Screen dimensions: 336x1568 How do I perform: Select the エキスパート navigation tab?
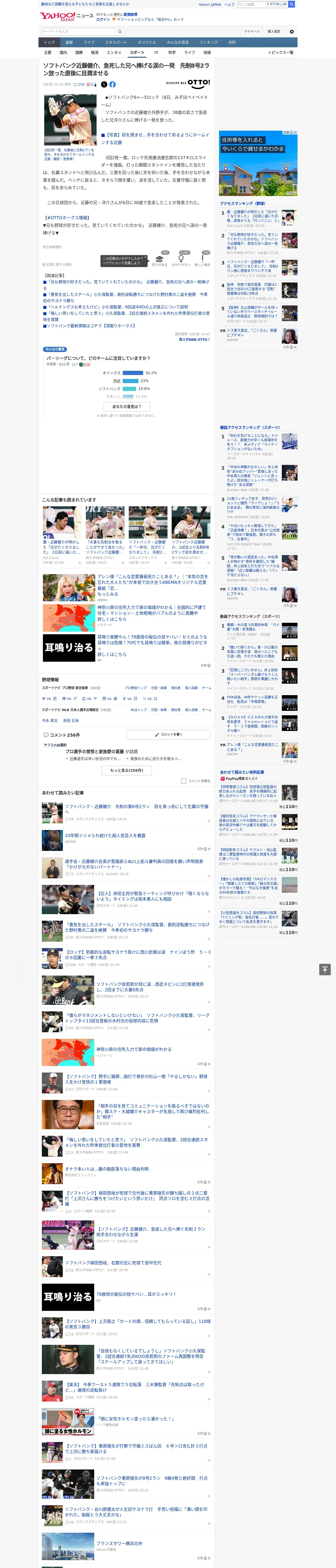(116, 43)
